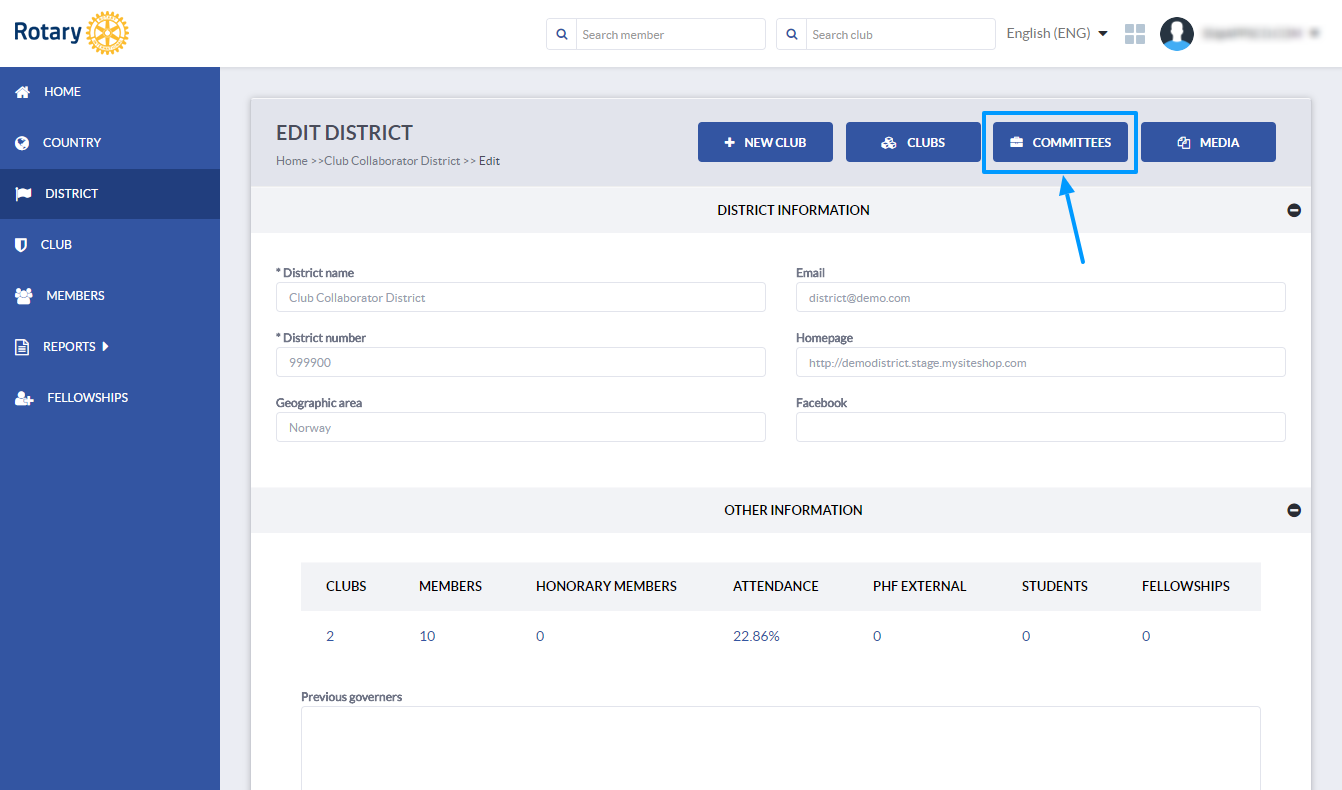Click the Club shield icon

pos(21,245)
